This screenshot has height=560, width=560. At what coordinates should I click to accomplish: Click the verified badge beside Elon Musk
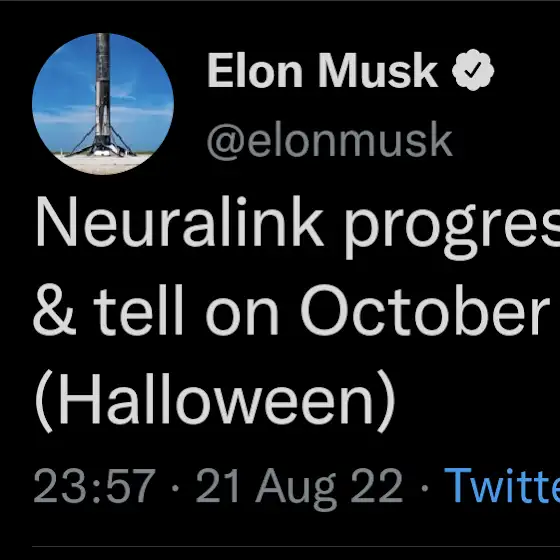[x=473, y=70]
